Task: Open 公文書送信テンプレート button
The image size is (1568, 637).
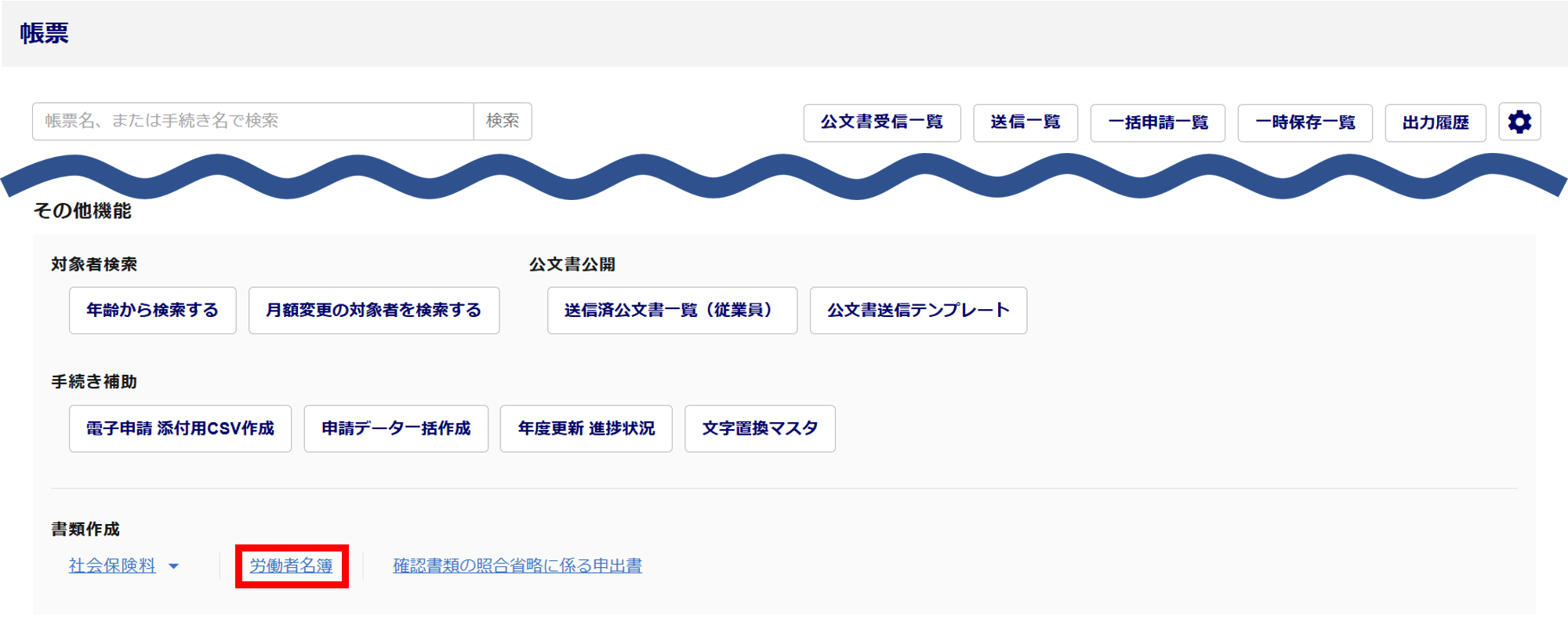Action: (918, 311)
